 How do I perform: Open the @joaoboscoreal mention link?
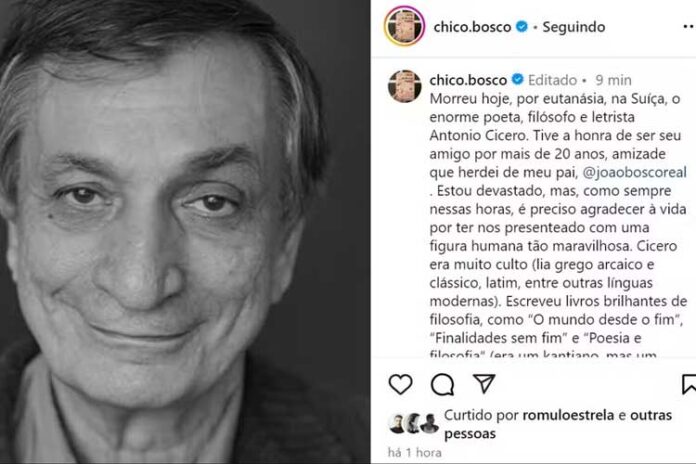(634, 172)
